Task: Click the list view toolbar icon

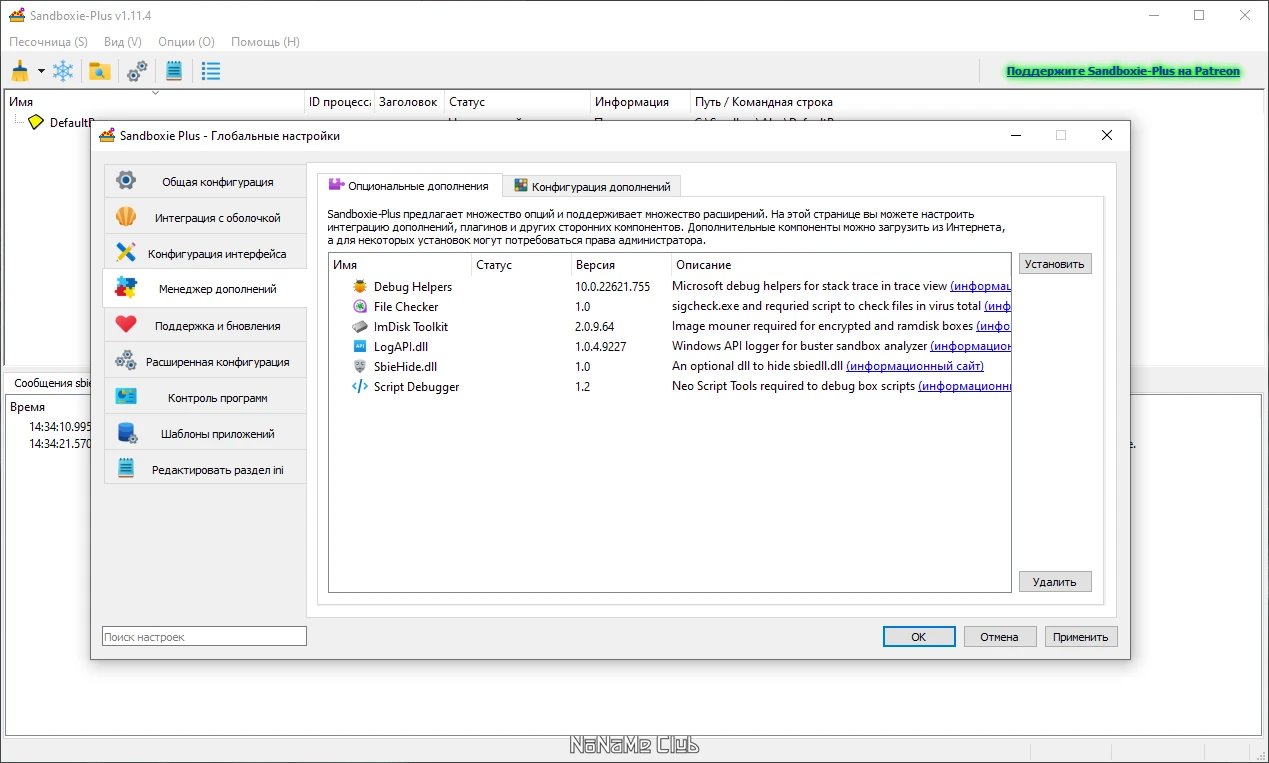Action: 211,71
